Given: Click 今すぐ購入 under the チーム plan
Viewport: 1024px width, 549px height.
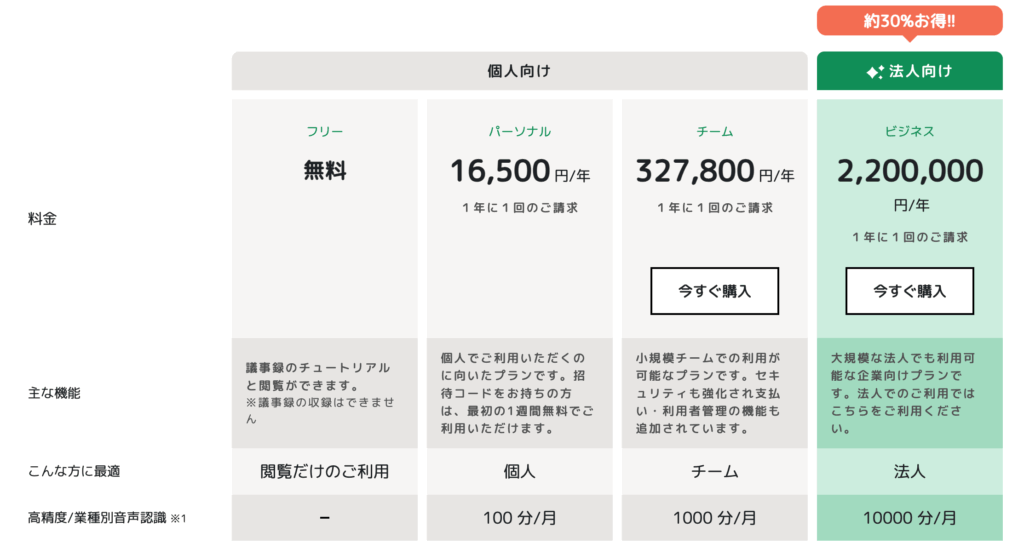Looking at the screenshot, I should pyautogui.click(x=714, y=291).
